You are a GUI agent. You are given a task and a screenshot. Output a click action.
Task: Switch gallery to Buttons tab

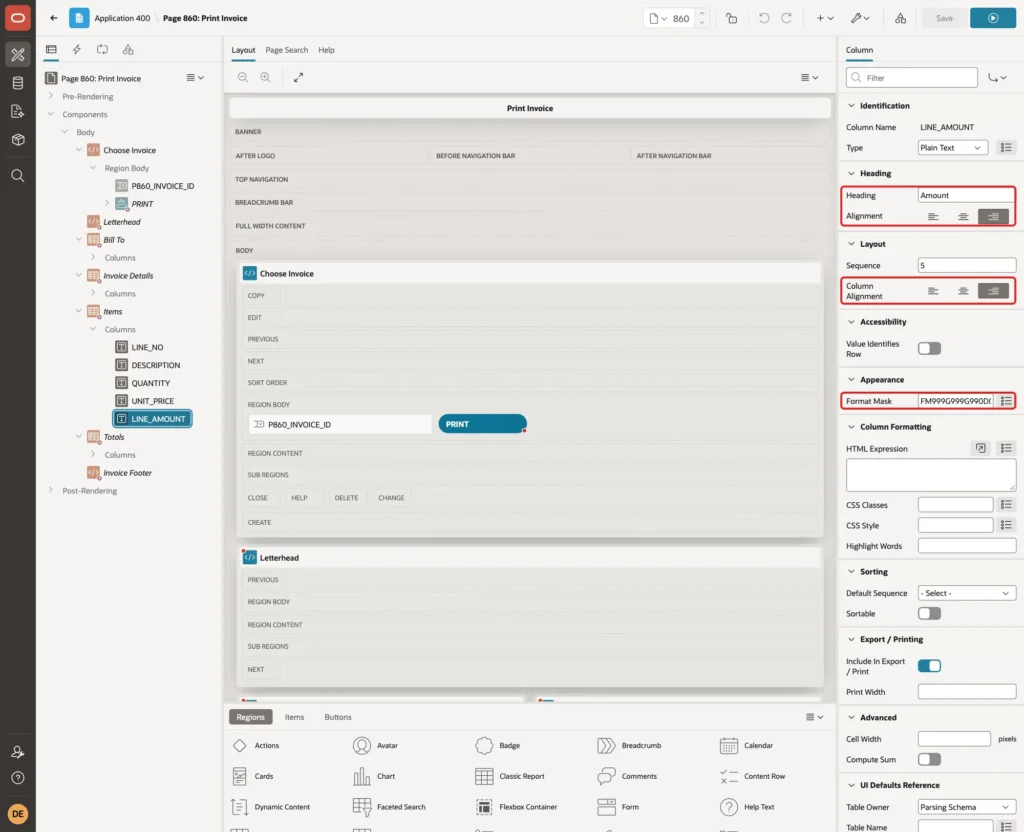pyautogui.click(x=338, y=717)
